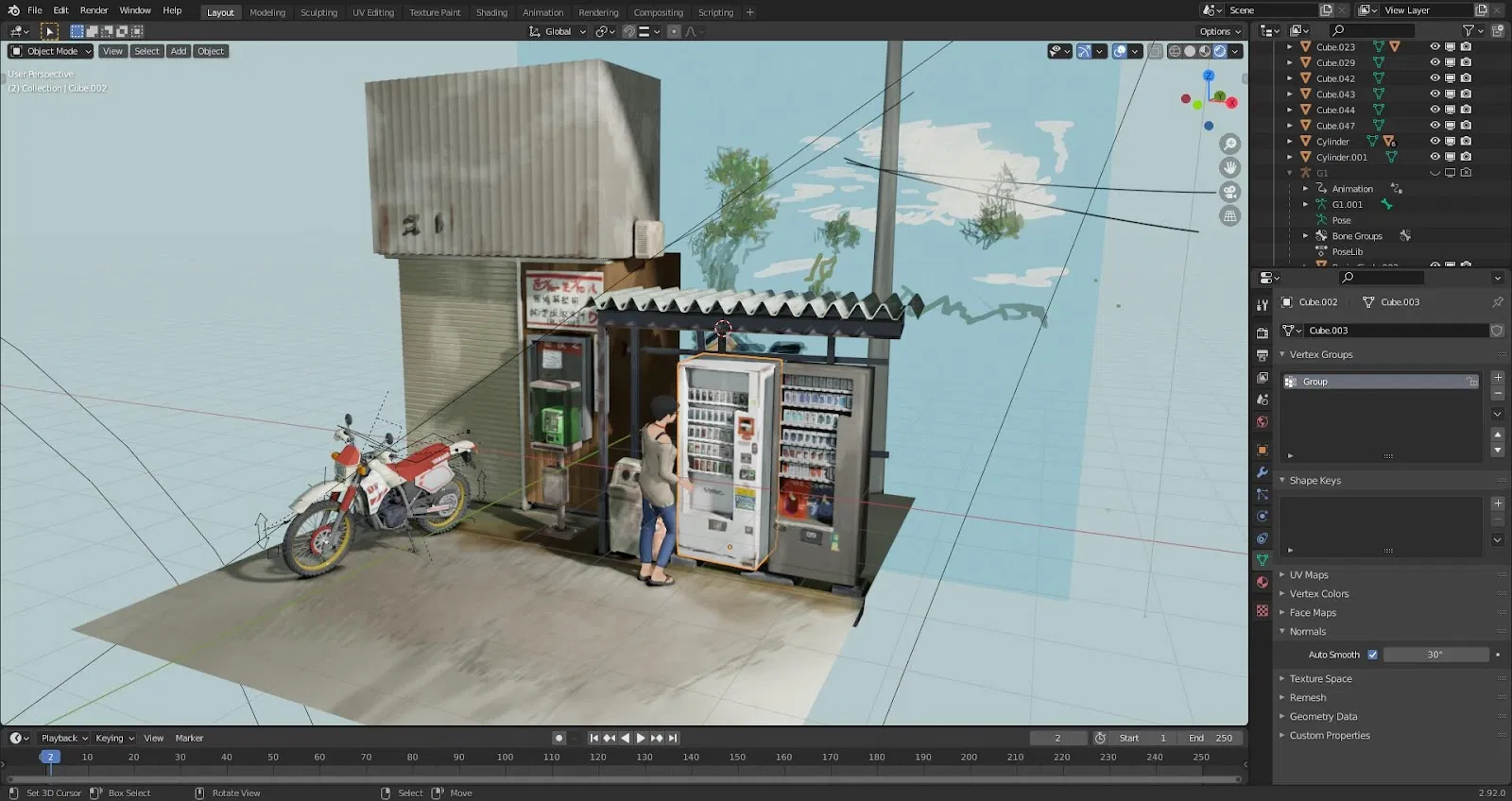Open the Scene properties tab

coord(1263,400)
